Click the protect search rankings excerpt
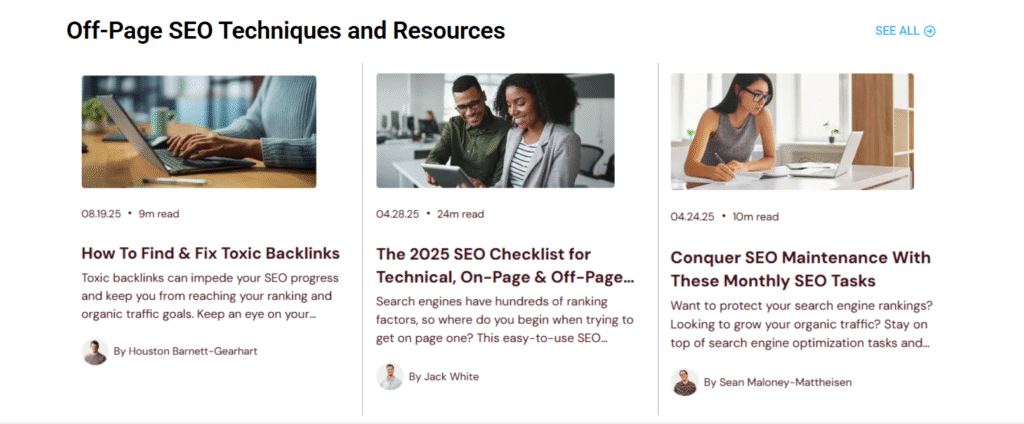This screenshot has height=424, width=1024. (800, 324)
